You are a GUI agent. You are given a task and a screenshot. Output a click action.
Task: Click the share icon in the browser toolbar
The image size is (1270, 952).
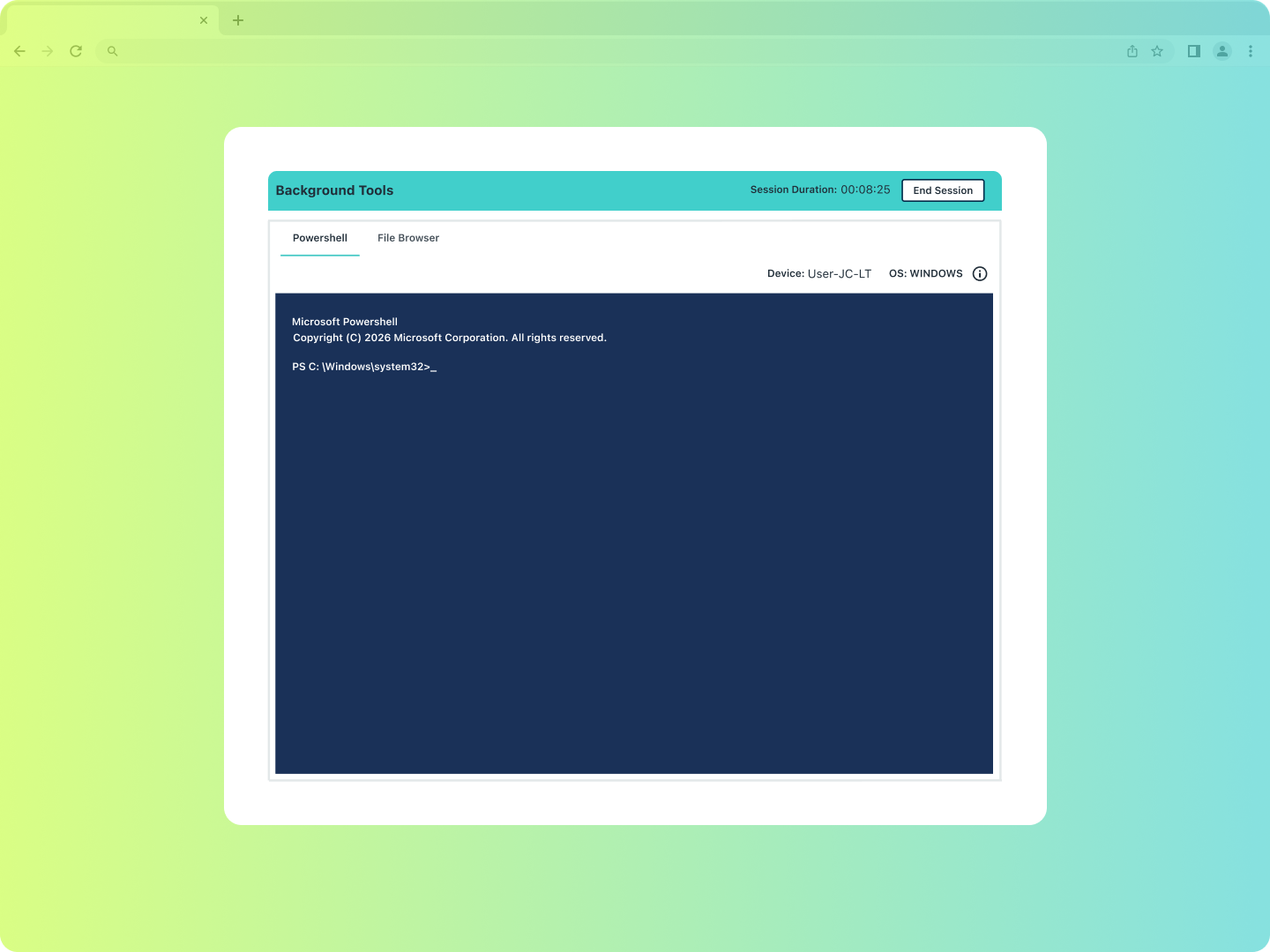click(x=1132, y=51)
